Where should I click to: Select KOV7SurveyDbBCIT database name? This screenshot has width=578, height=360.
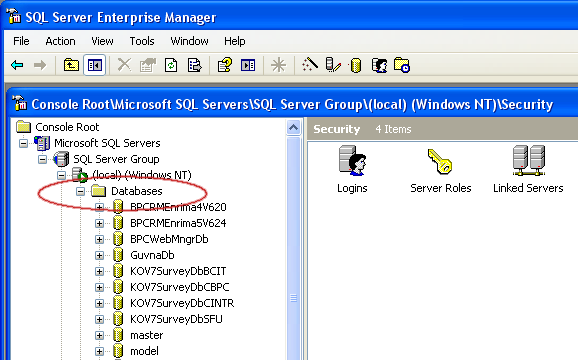pyautogui.click(x=178, y=271)
